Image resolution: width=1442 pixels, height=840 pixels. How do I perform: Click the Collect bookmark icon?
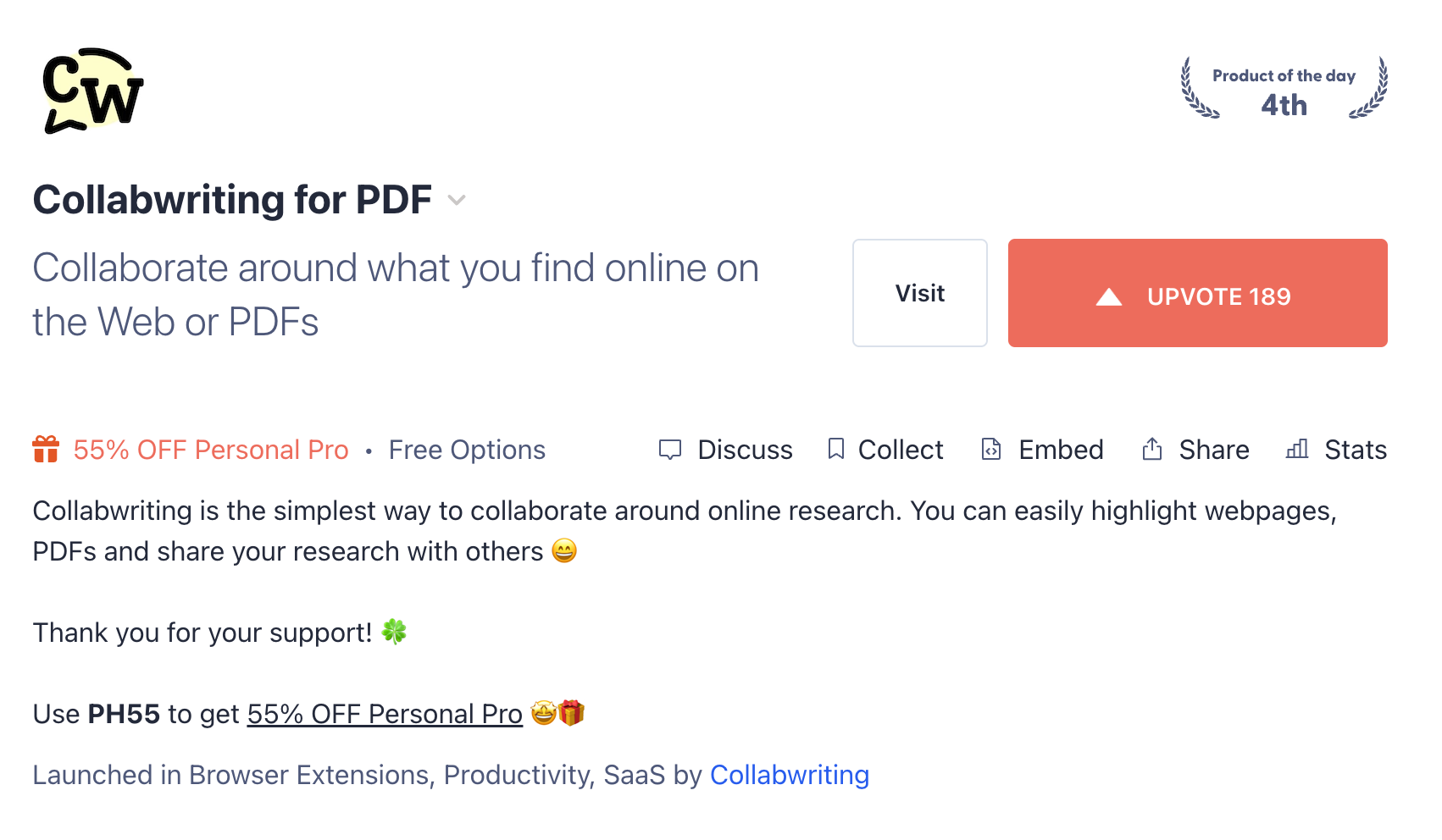click(835, 449)
